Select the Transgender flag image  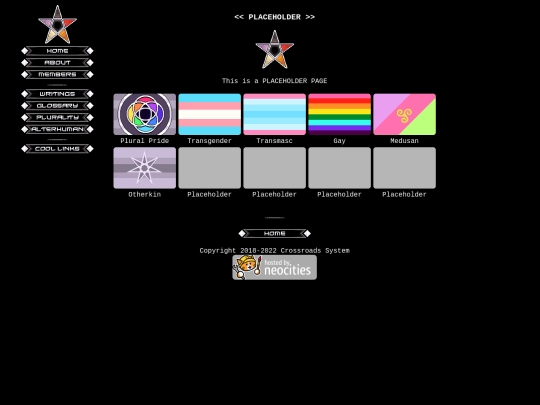point(209,114)
